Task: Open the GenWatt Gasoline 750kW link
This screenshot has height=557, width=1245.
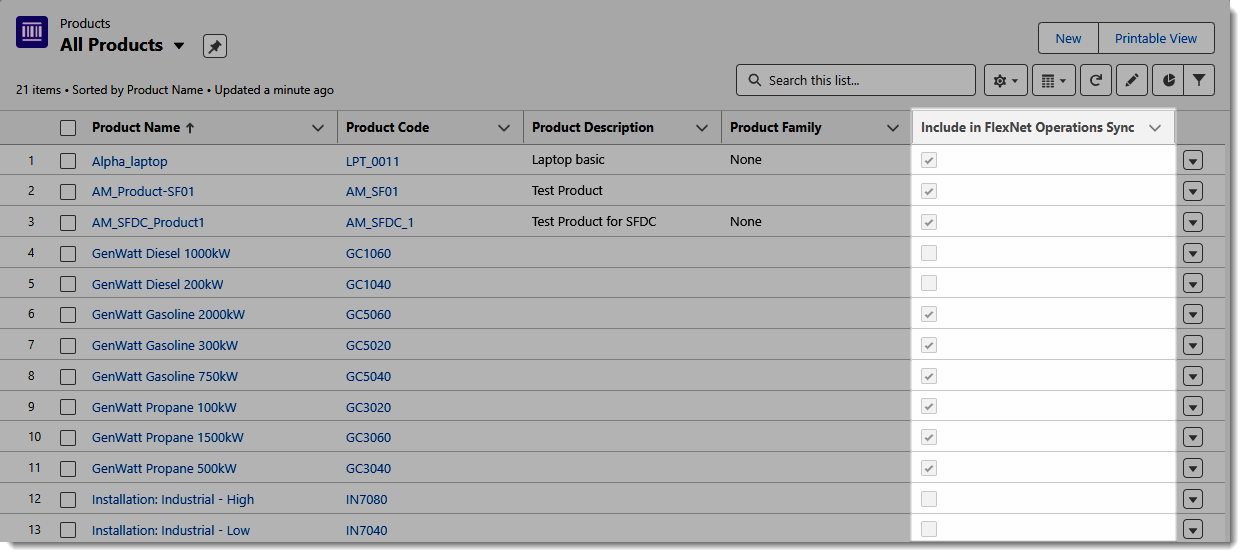Action: click(x=165, y=377)
